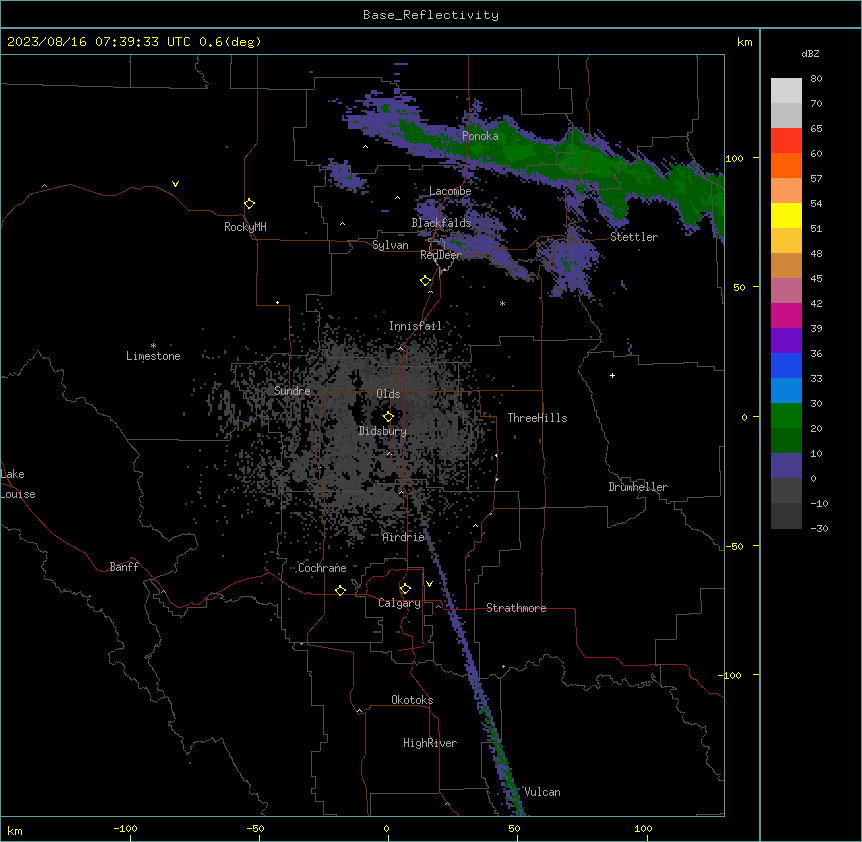
Task: Click the Vulcan label
Action: pos(543,792)
